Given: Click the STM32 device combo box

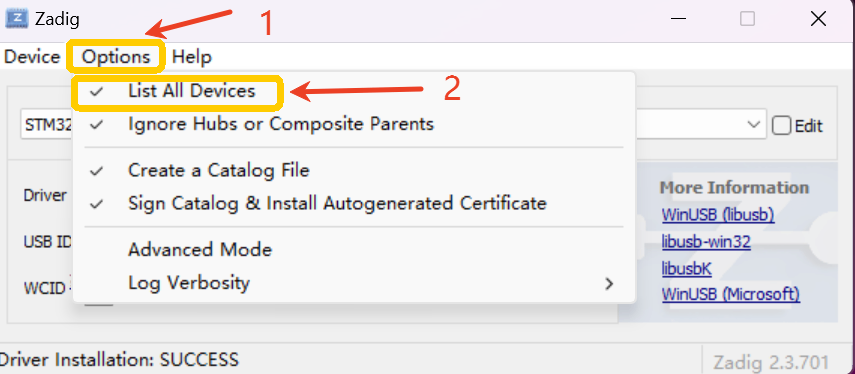Looking at the screenshot, I should coord(393,125).
